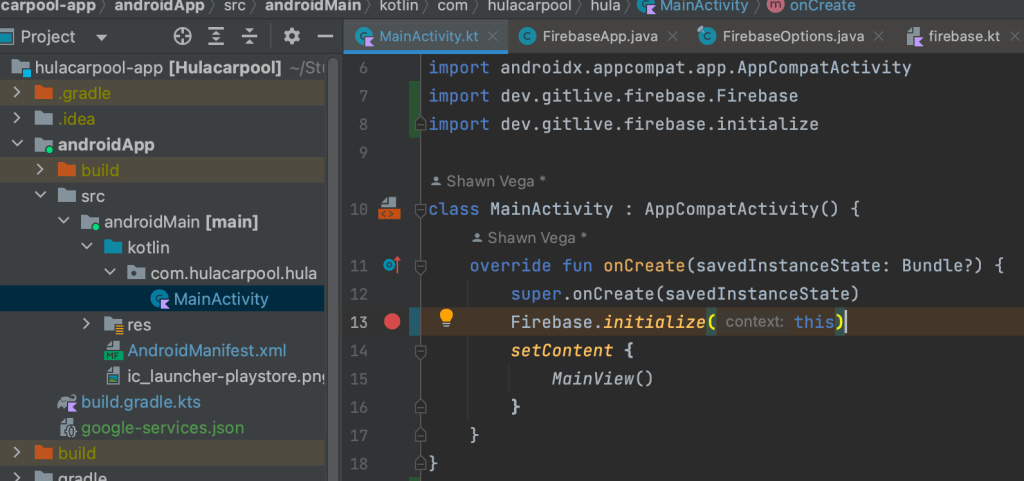The height and width of the screenshot is (481, 1024).
Task: Fold the MainActivity class at line 10
Action: 420,210
